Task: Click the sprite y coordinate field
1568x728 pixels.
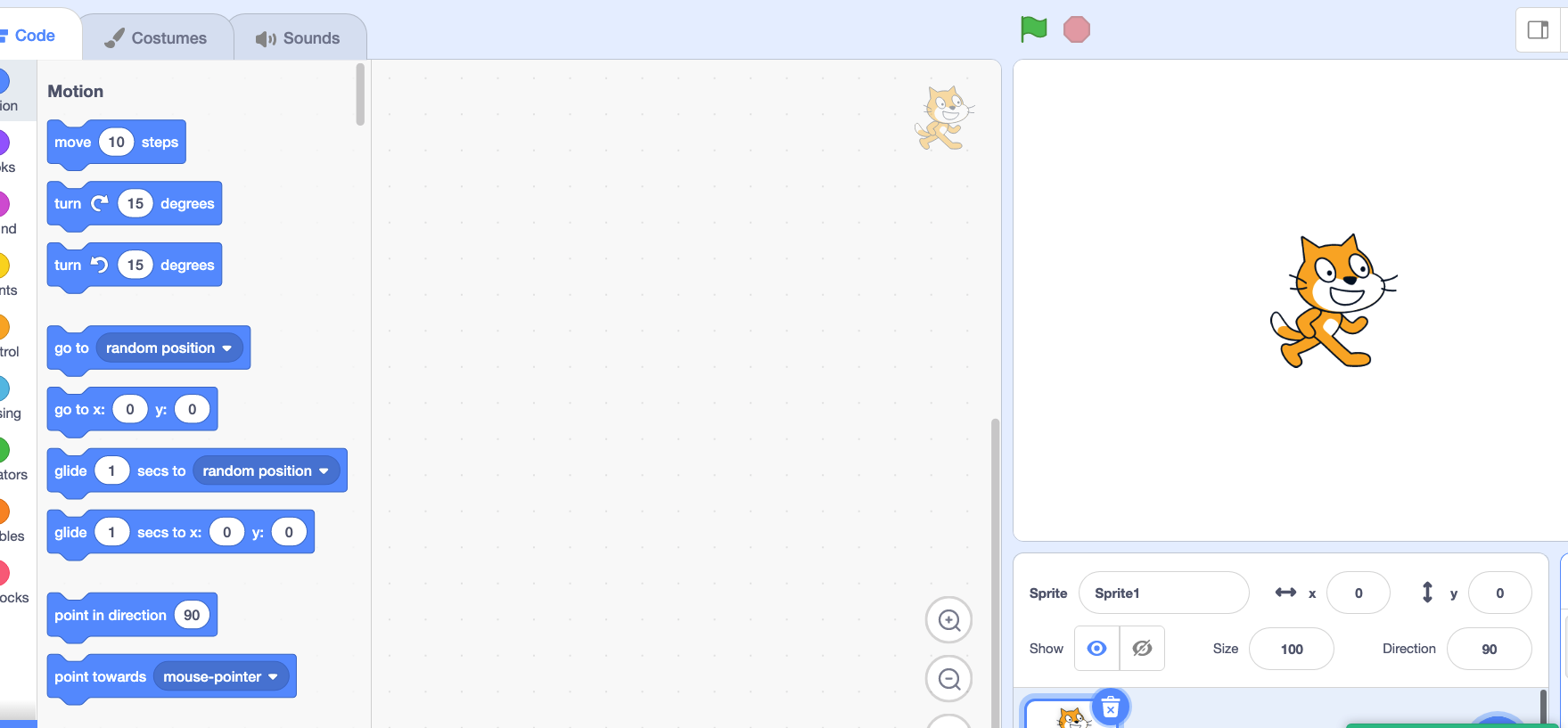Action: (1499, 593)
